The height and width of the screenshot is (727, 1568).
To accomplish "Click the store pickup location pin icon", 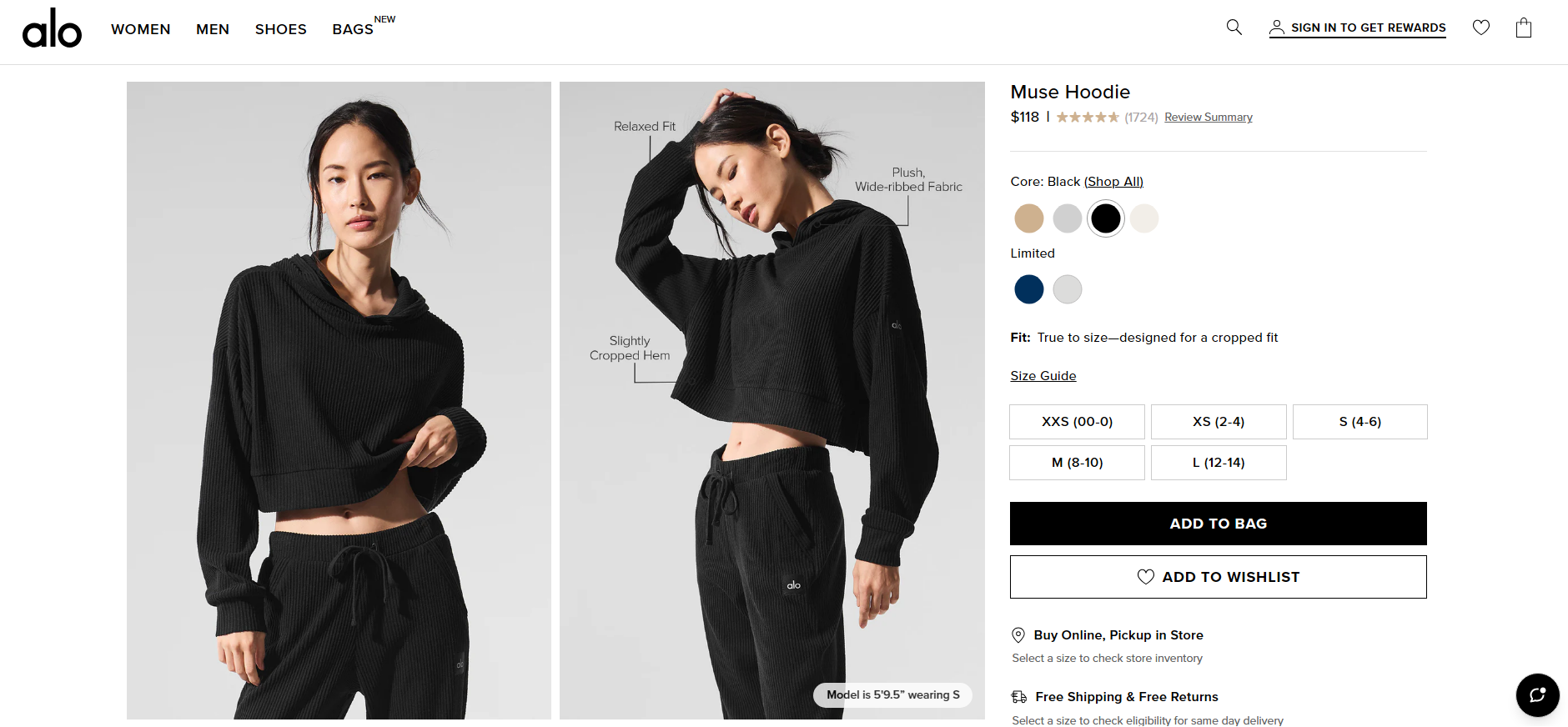I will point(1018,635).
